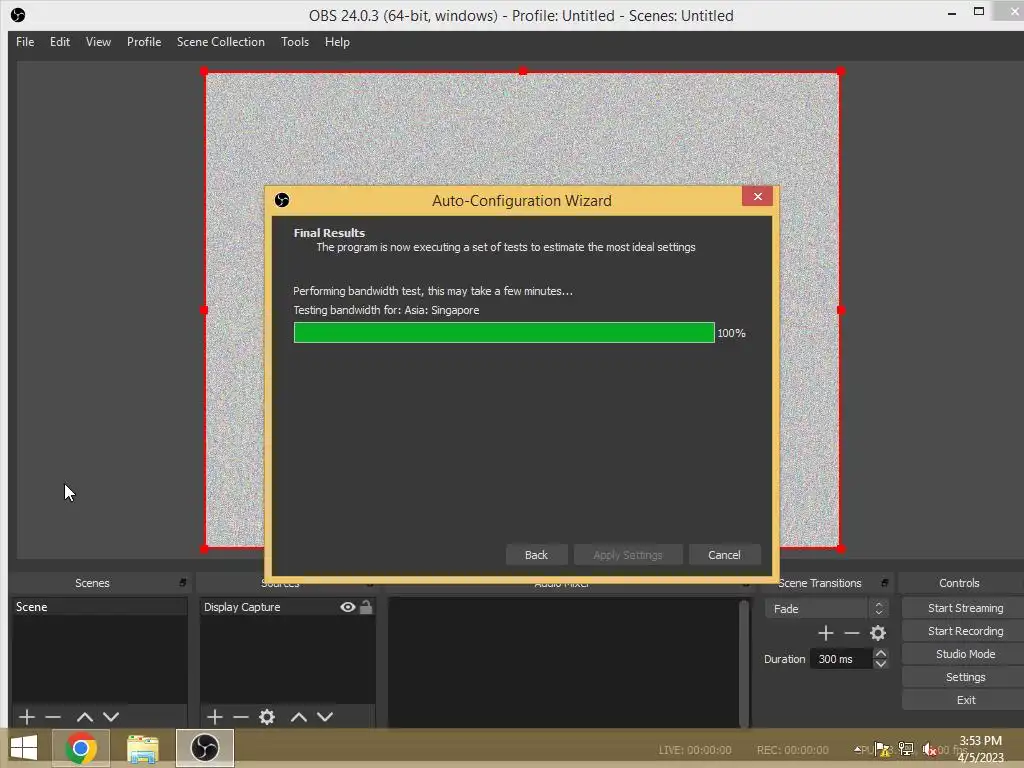
Task: Open the Edit menu
Action: (x=59, y=42)
